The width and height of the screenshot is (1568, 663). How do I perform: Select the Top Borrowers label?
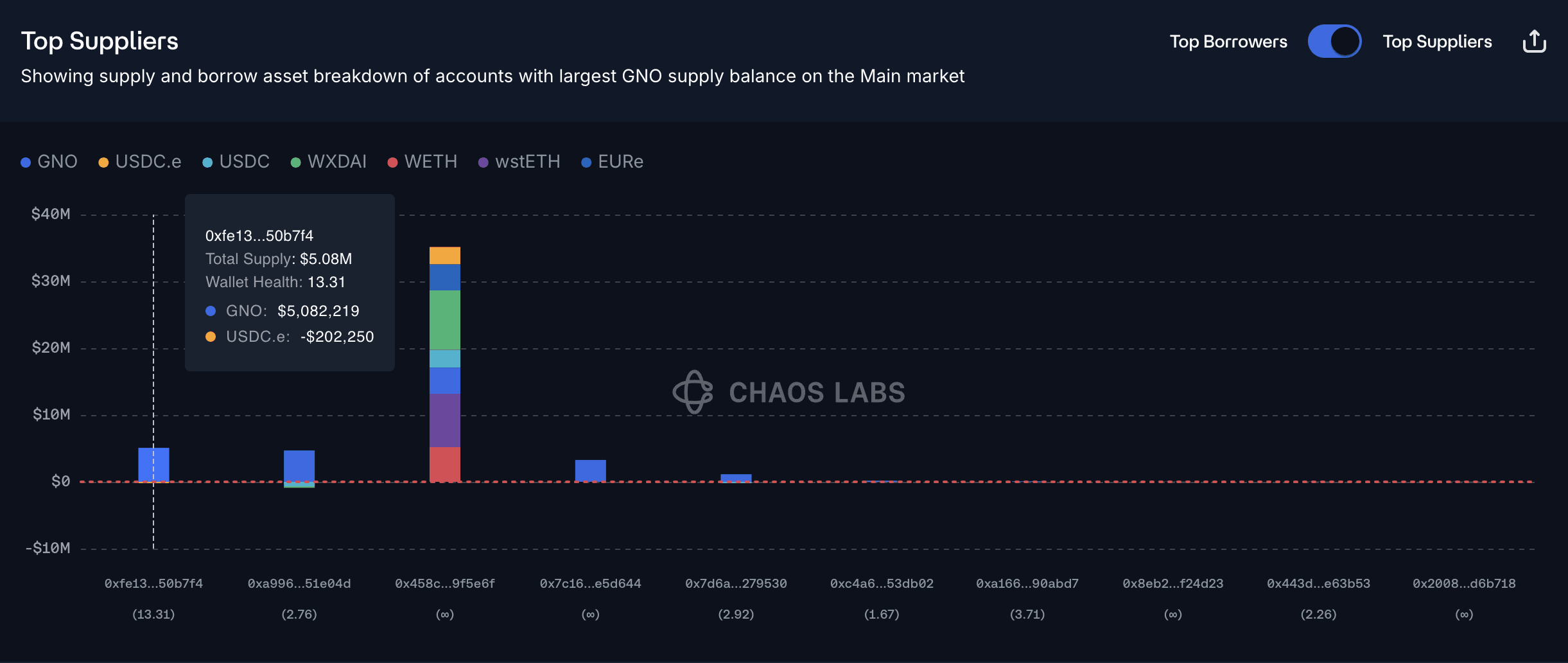click(1228, 42)
